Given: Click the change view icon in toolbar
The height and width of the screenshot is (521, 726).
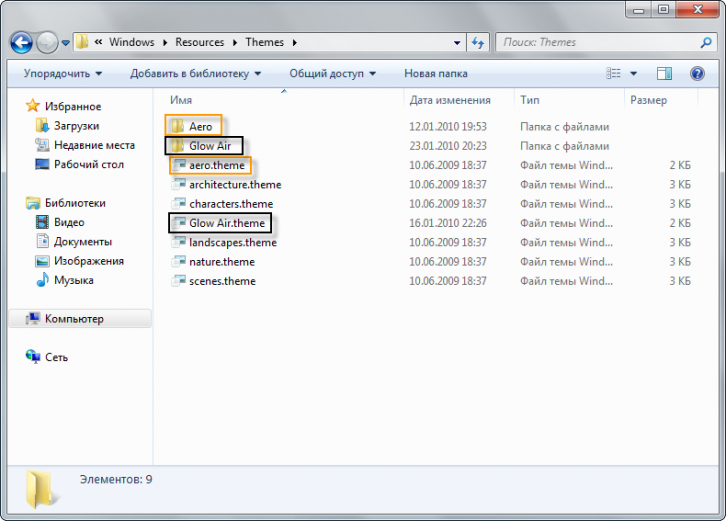Looking at the screenshot, I should [x=614, y=73].
